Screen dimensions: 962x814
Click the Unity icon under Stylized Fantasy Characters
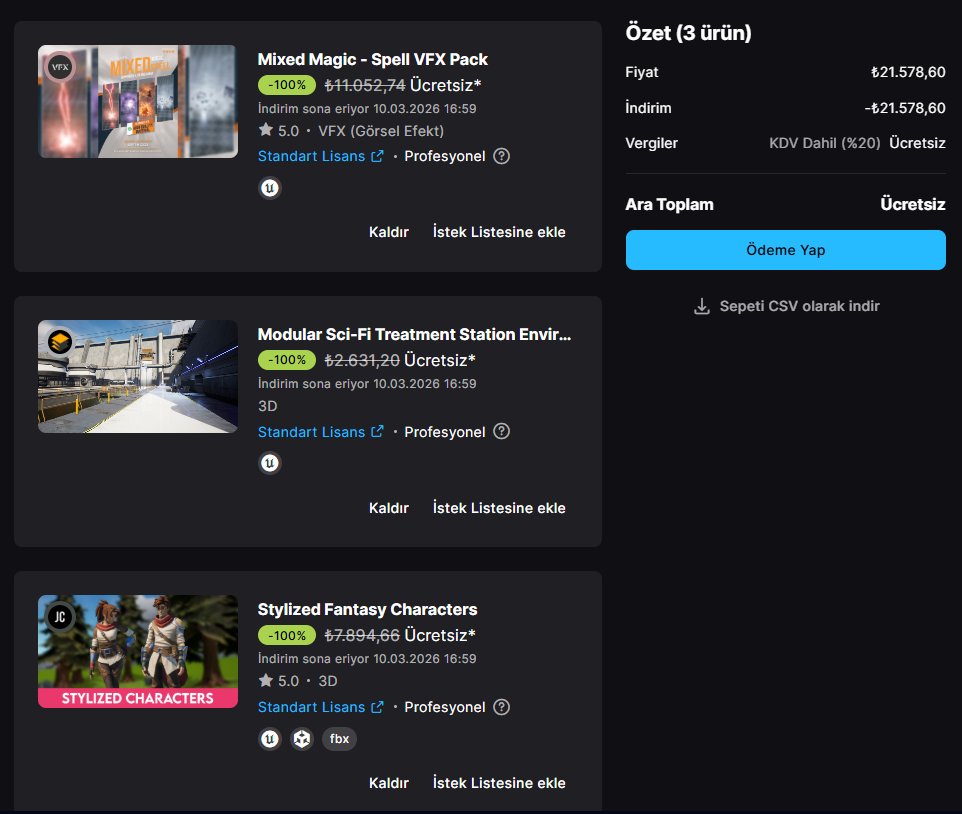(x=302, y=739)
